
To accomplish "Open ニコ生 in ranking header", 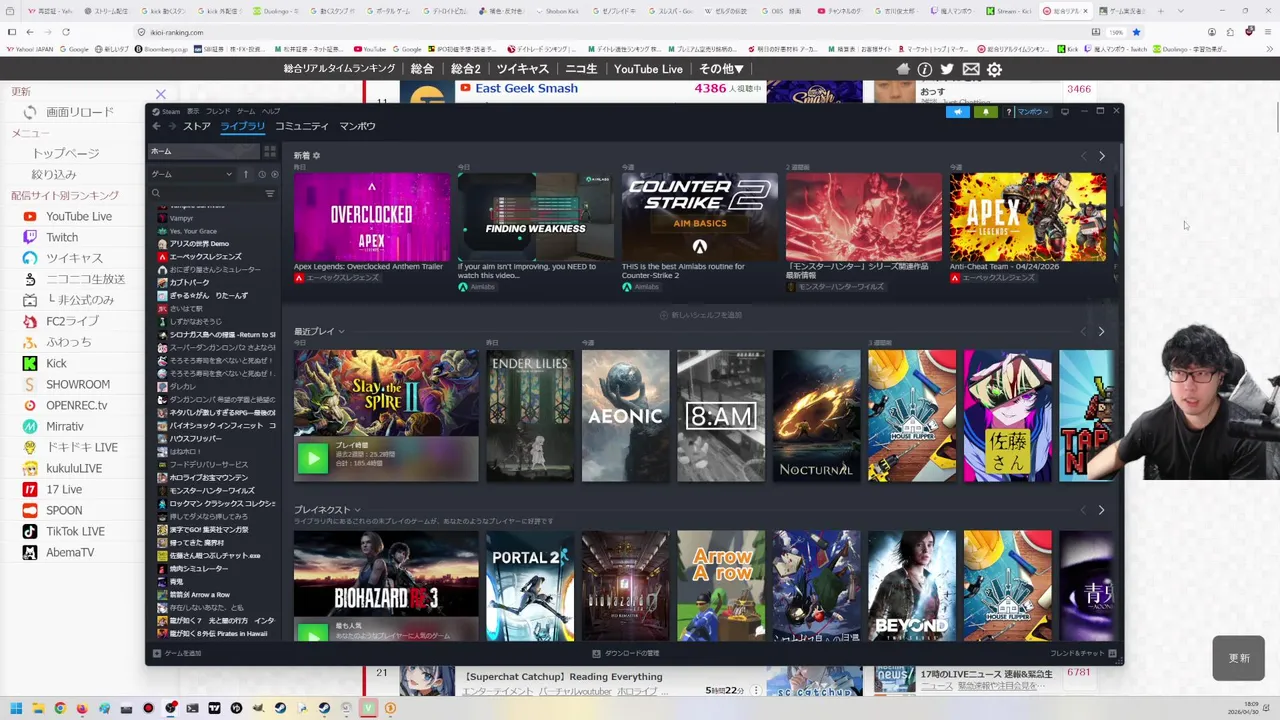I will [581, 69].
